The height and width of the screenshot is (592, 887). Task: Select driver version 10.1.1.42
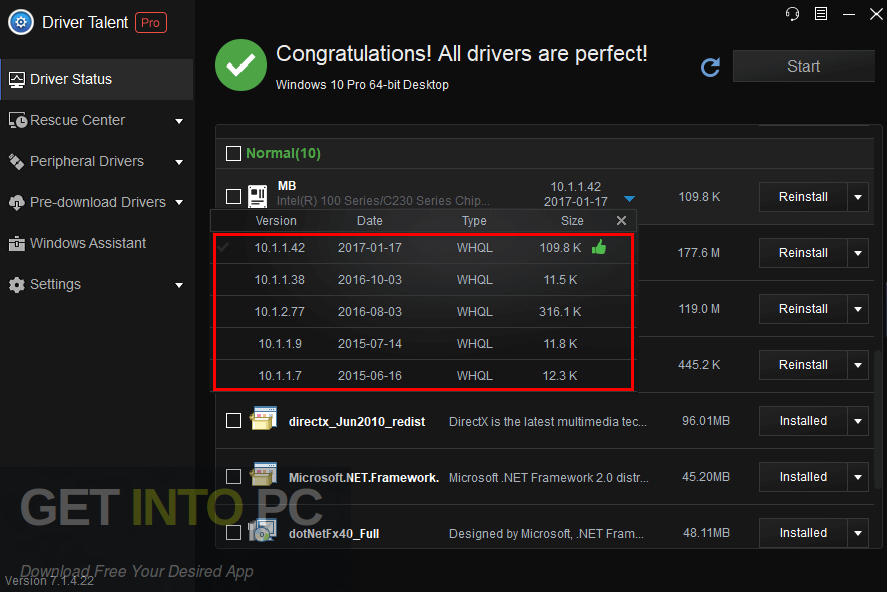(x=423, y=248)
